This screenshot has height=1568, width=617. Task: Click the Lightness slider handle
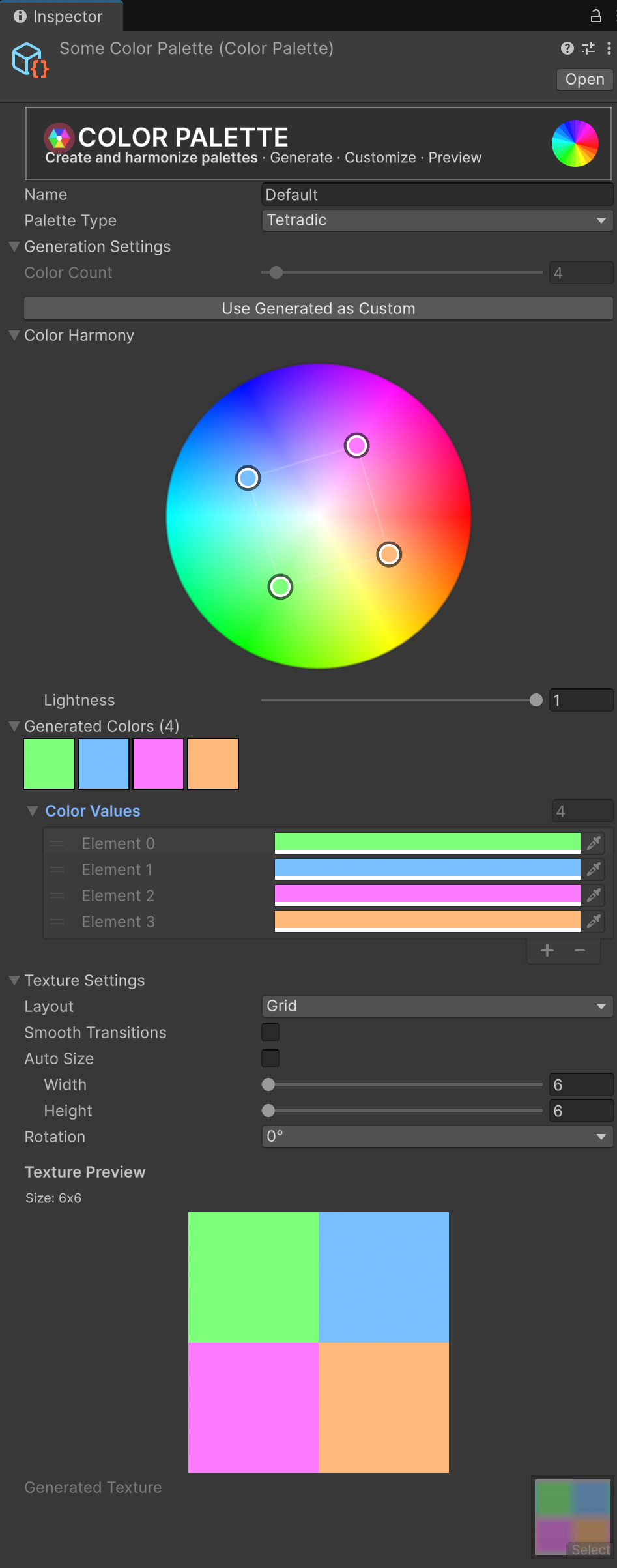(536, 700)
